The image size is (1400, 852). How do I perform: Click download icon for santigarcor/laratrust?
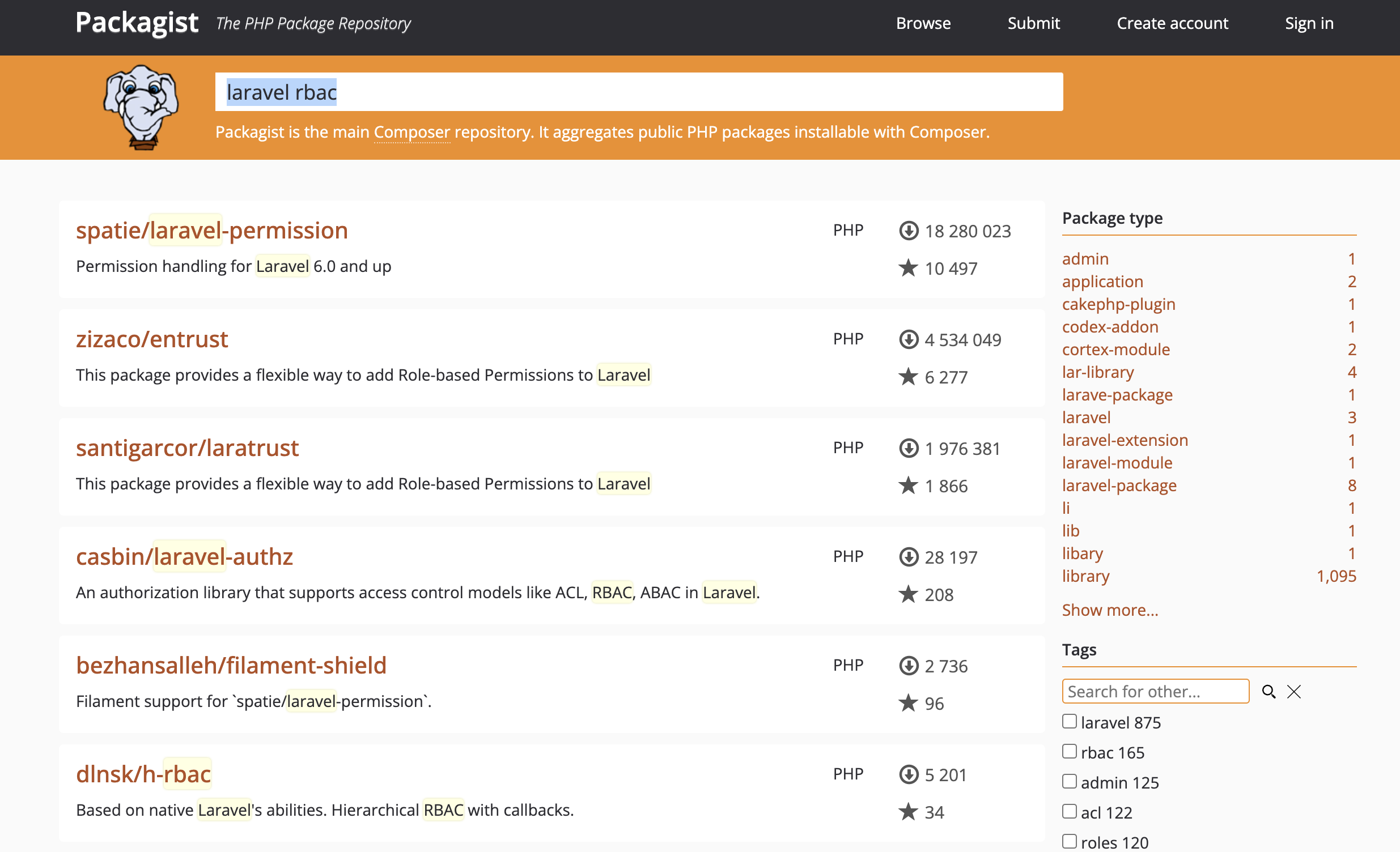point(909,449)
